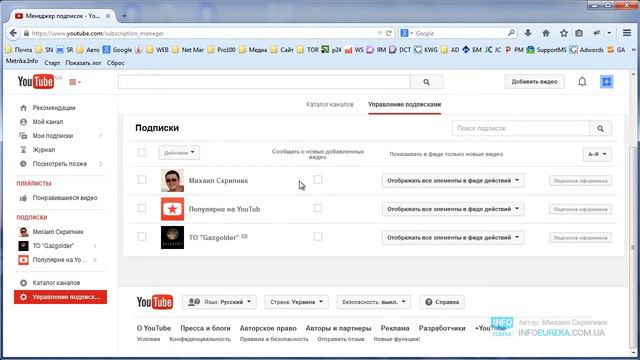Open the Авторское право footer link

(x=268, y=328)
